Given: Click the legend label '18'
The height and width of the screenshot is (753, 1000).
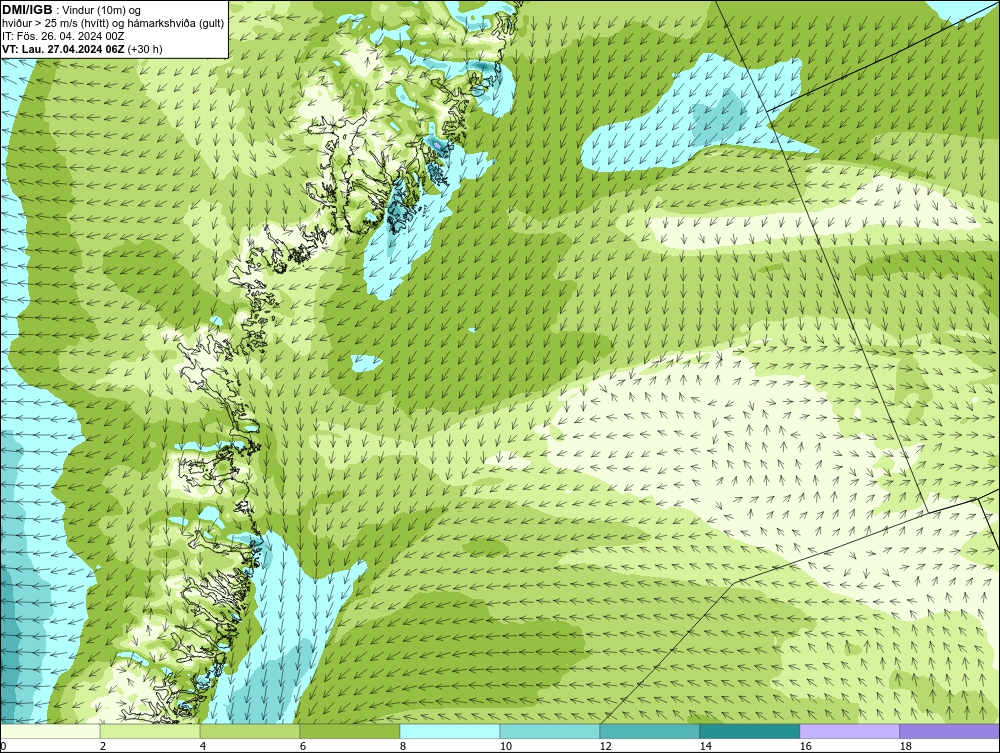Looking at the screenshot, I should click(905, 746).
